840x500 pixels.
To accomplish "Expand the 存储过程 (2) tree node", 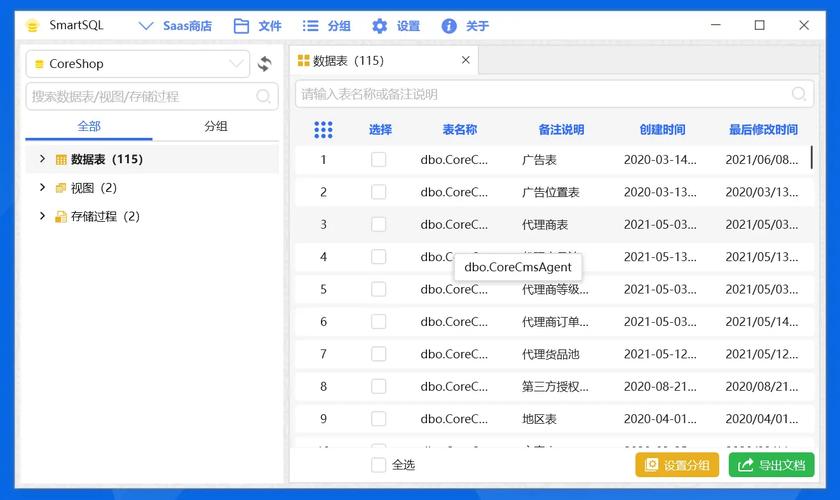I will 42,215.
